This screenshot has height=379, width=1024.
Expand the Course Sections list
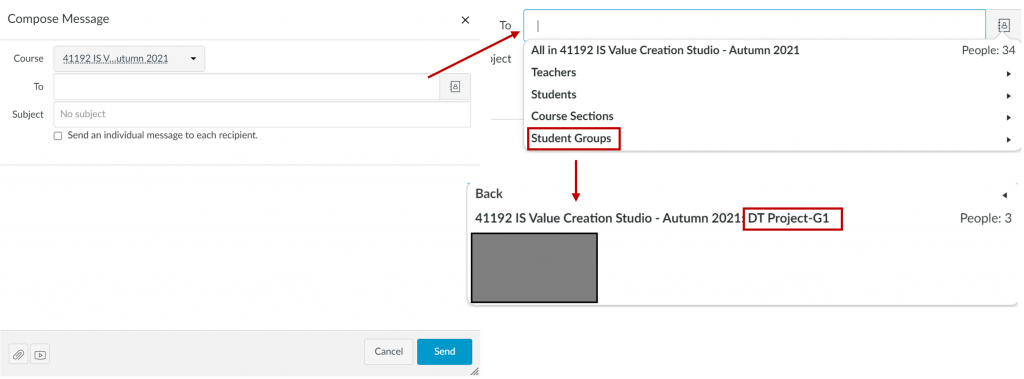point(773,116)
